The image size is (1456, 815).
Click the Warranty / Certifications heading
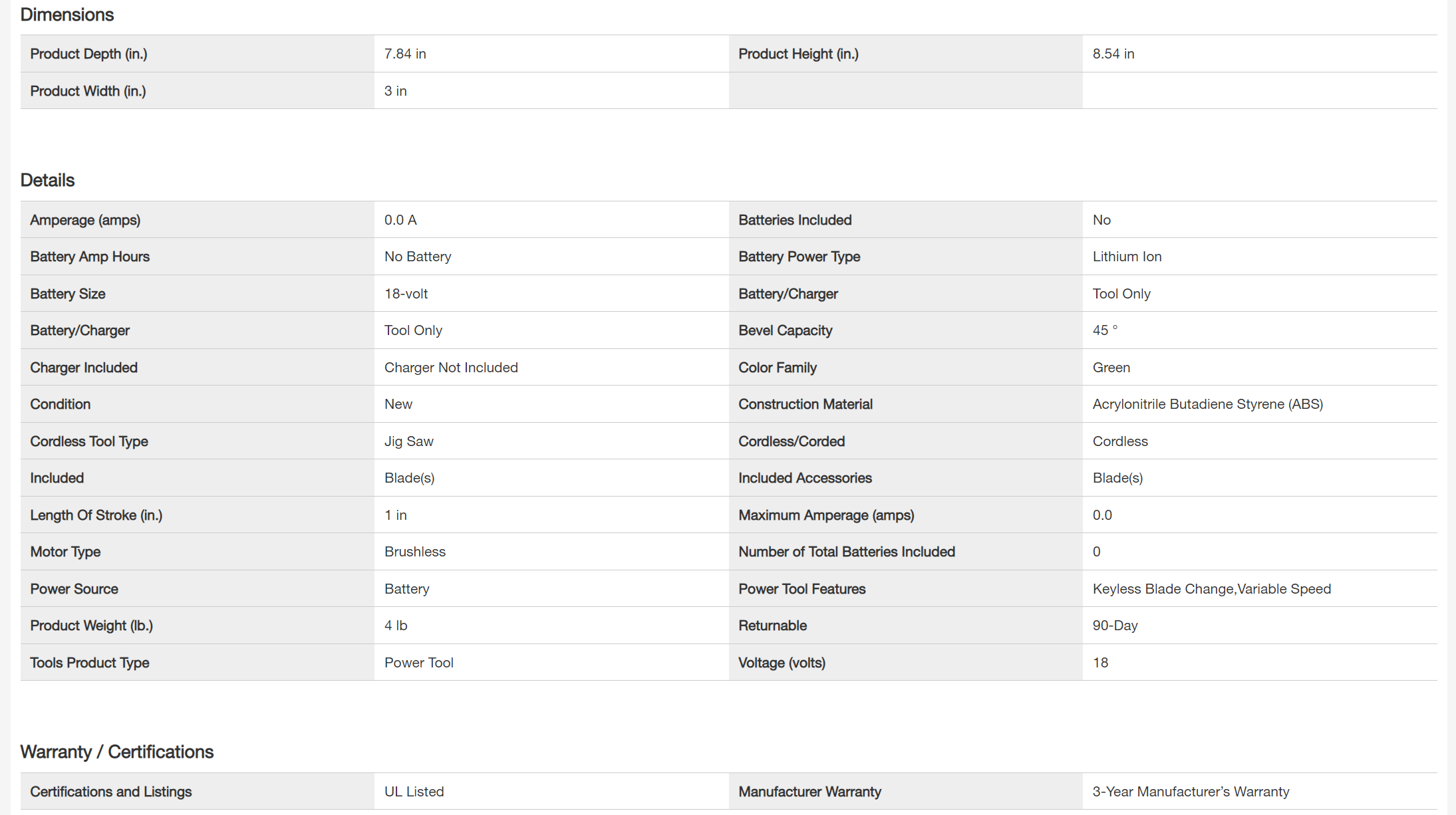(x=116, y=752)
